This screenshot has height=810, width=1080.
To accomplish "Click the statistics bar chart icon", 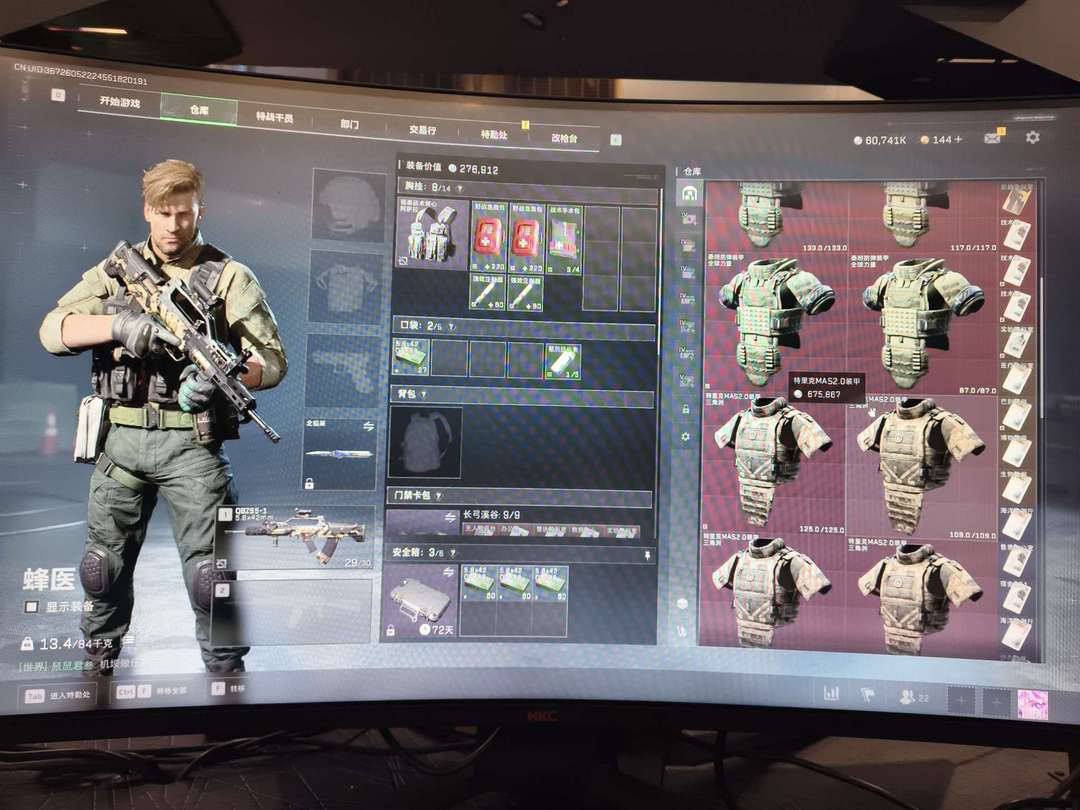I will coord(831,693).
